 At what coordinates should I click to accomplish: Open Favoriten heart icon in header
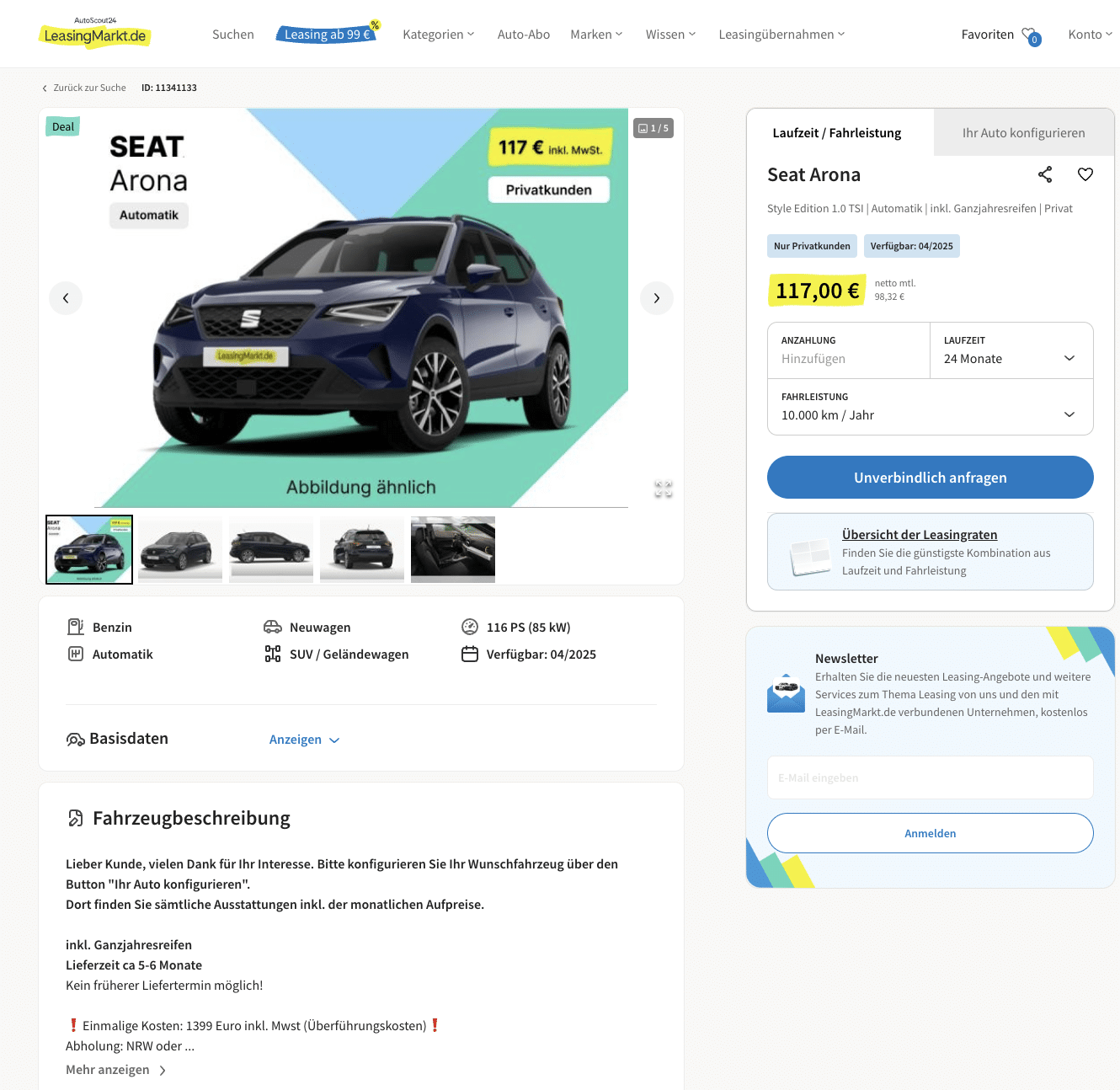(x=1031, y=35)
